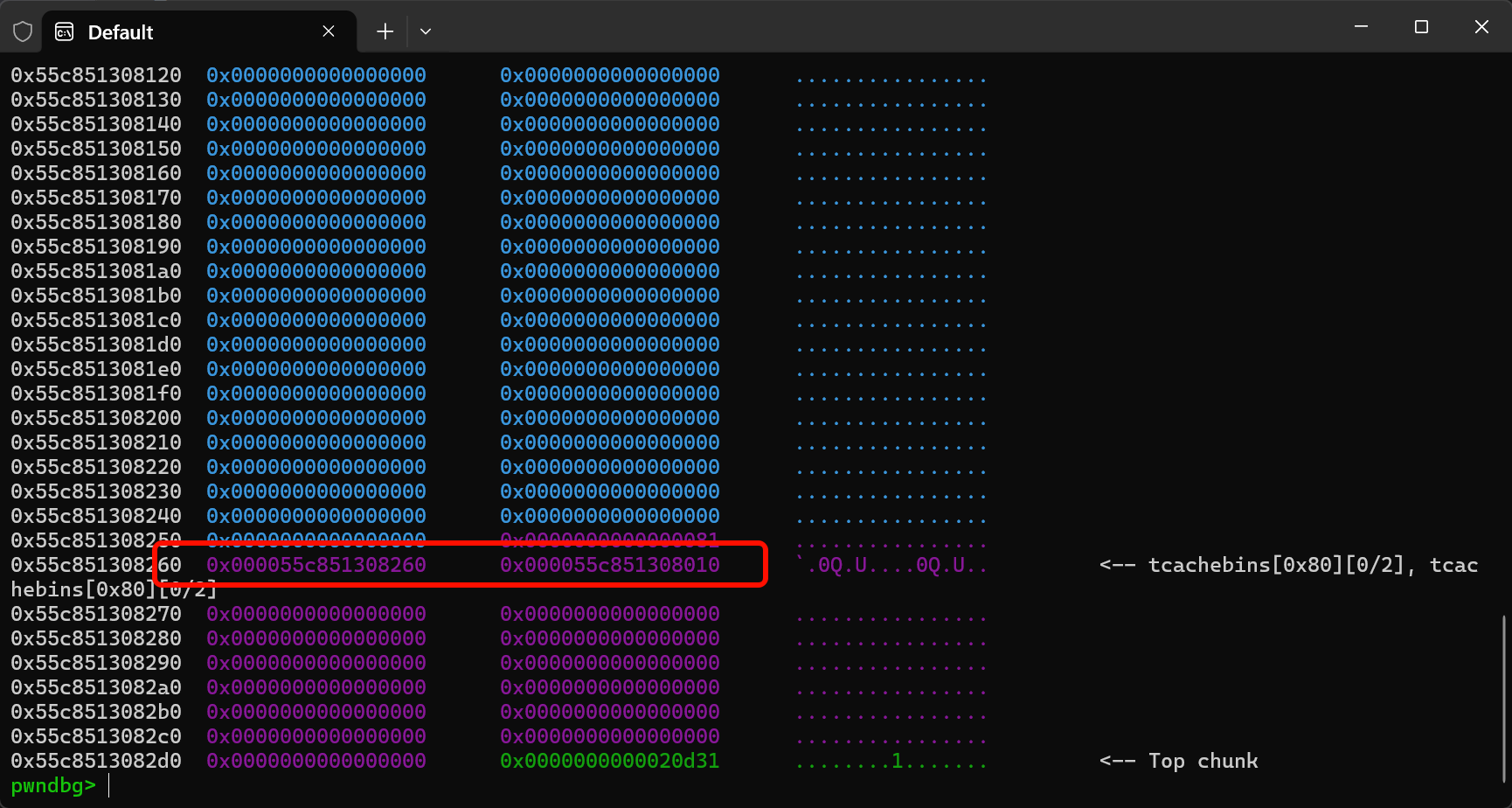Click address 0x55c851308150
The image size is (1512, 808).
96,149
